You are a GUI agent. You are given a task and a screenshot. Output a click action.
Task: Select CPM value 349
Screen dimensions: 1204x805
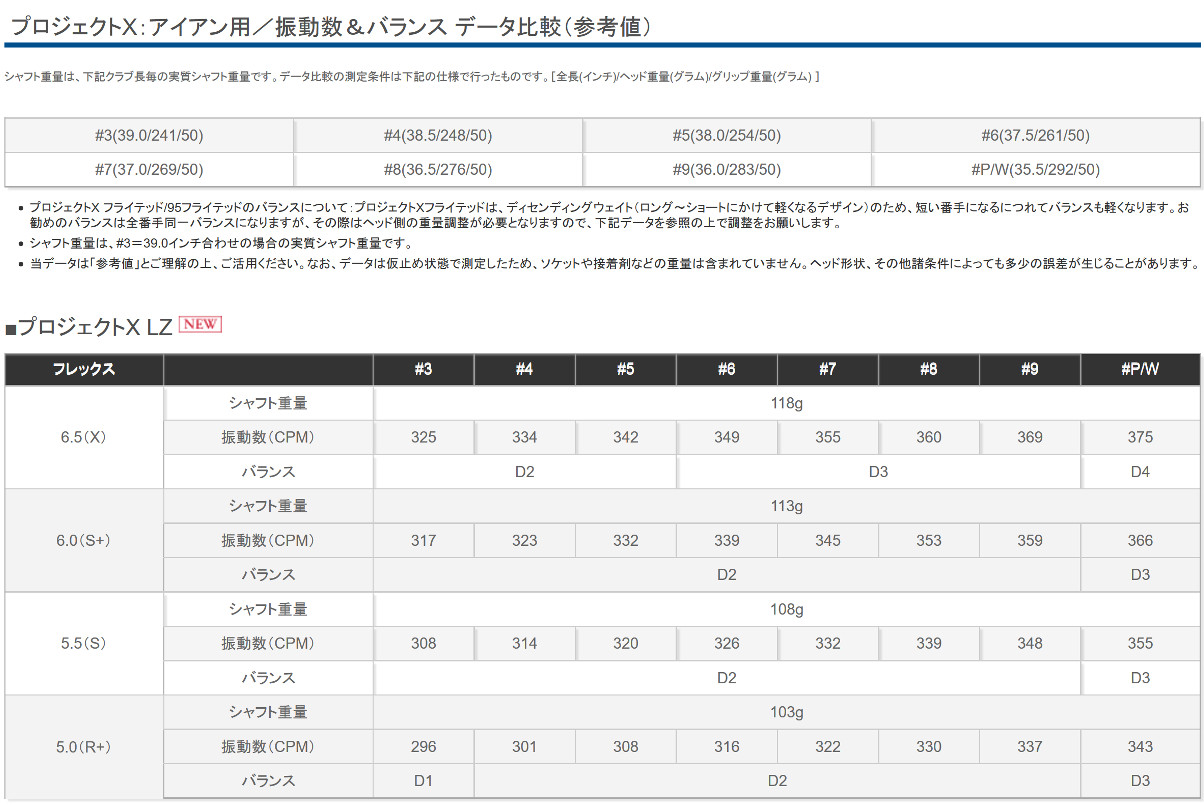(x=727, y=437)
